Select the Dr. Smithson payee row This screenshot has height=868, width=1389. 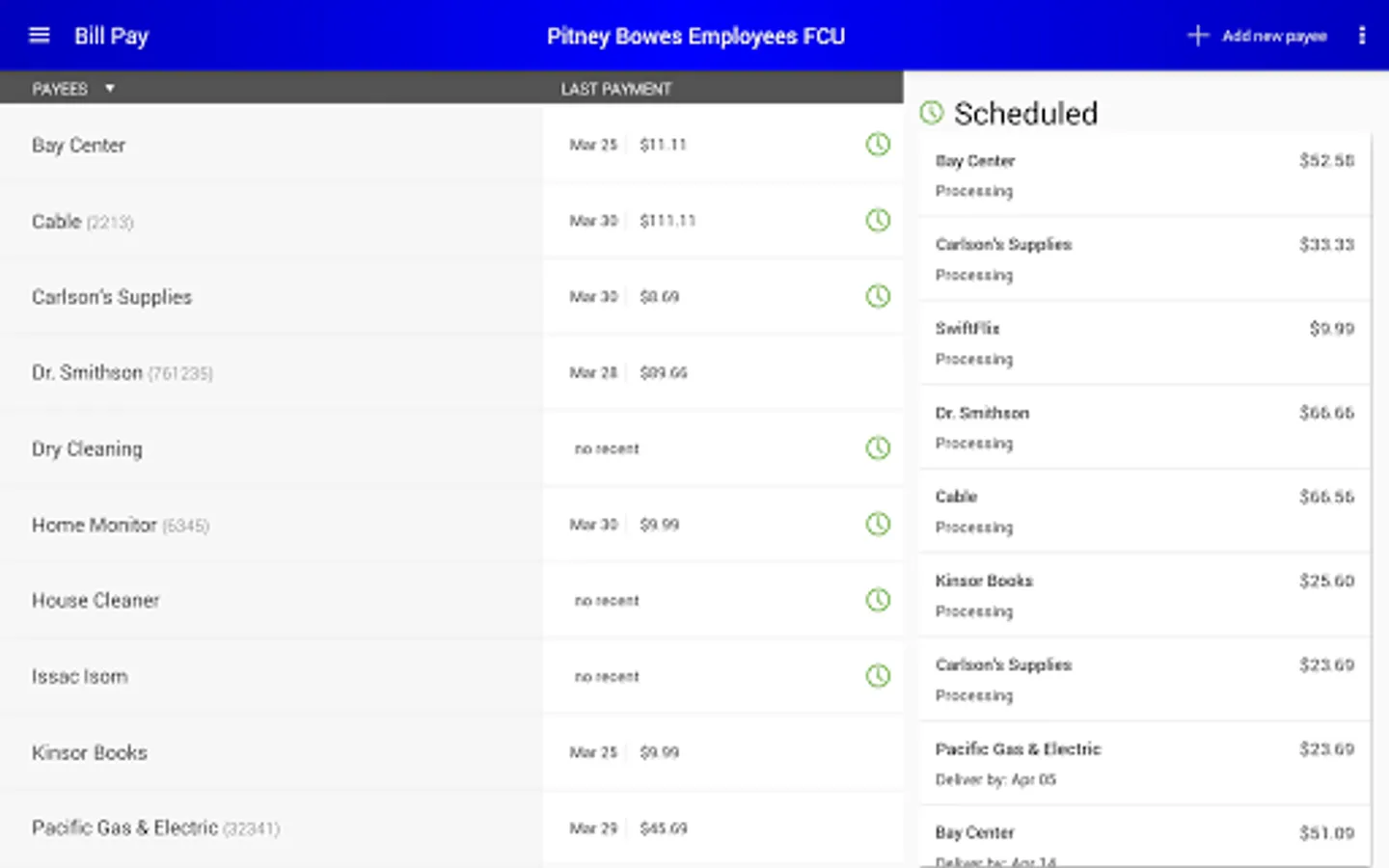coord(123,373)
